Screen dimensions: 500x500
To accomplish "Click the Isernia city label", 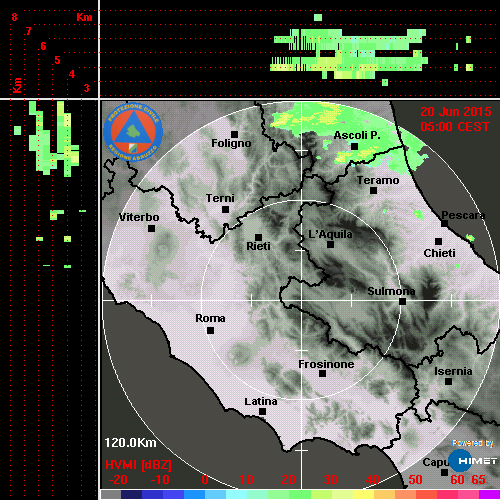I will pos(453,371).
